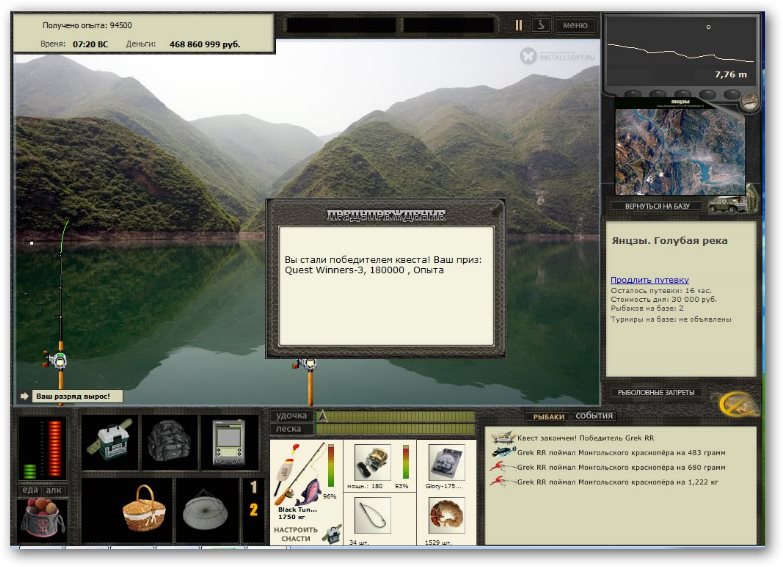Pause the game with the pause icon
This screenshot has width=783, height=567.
coord(519,25)
